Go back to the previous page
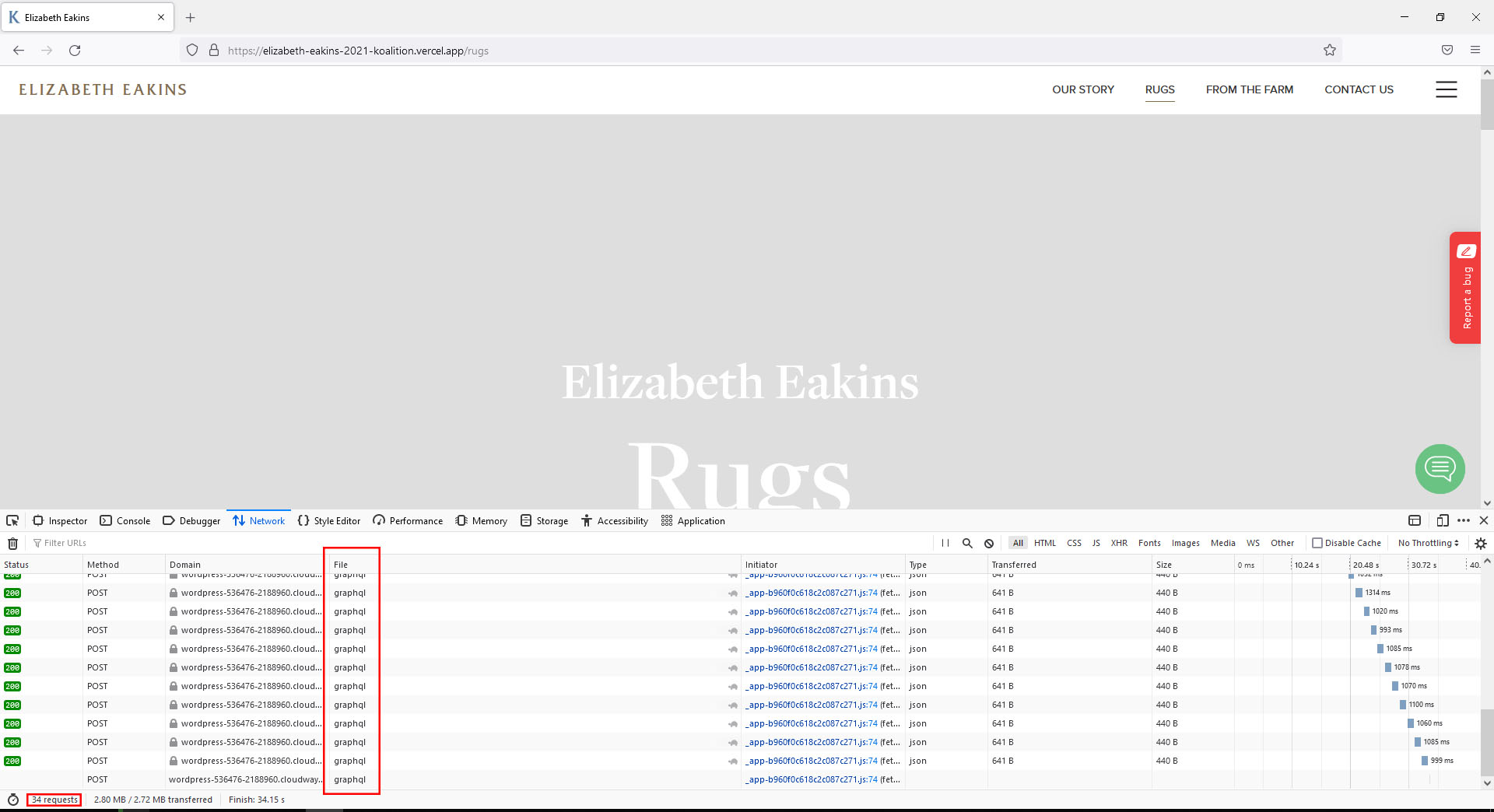The image size is (1494, 812). coord(19,50)
